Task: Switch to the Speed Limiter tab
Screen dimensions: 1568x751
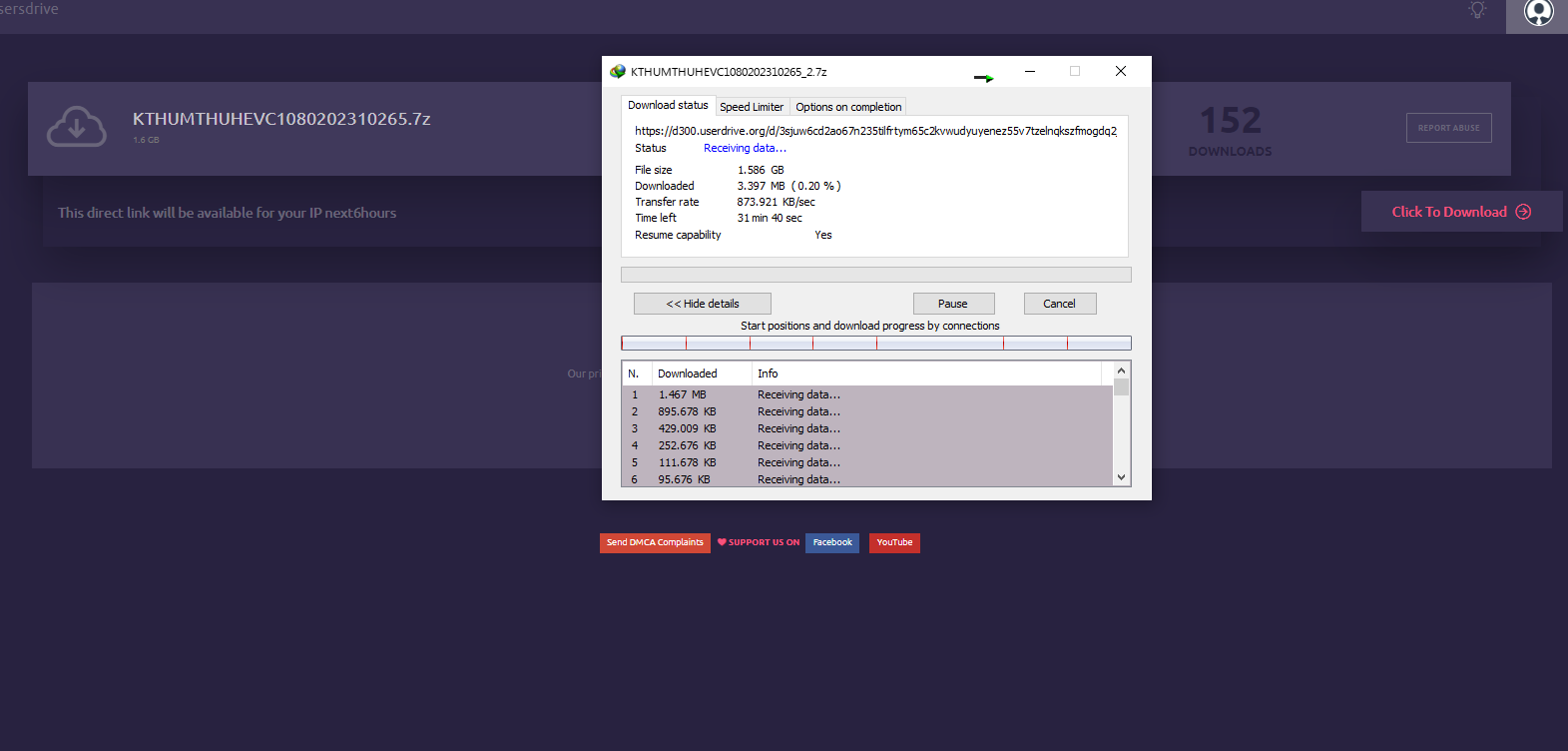Action: tap(752, 107)
